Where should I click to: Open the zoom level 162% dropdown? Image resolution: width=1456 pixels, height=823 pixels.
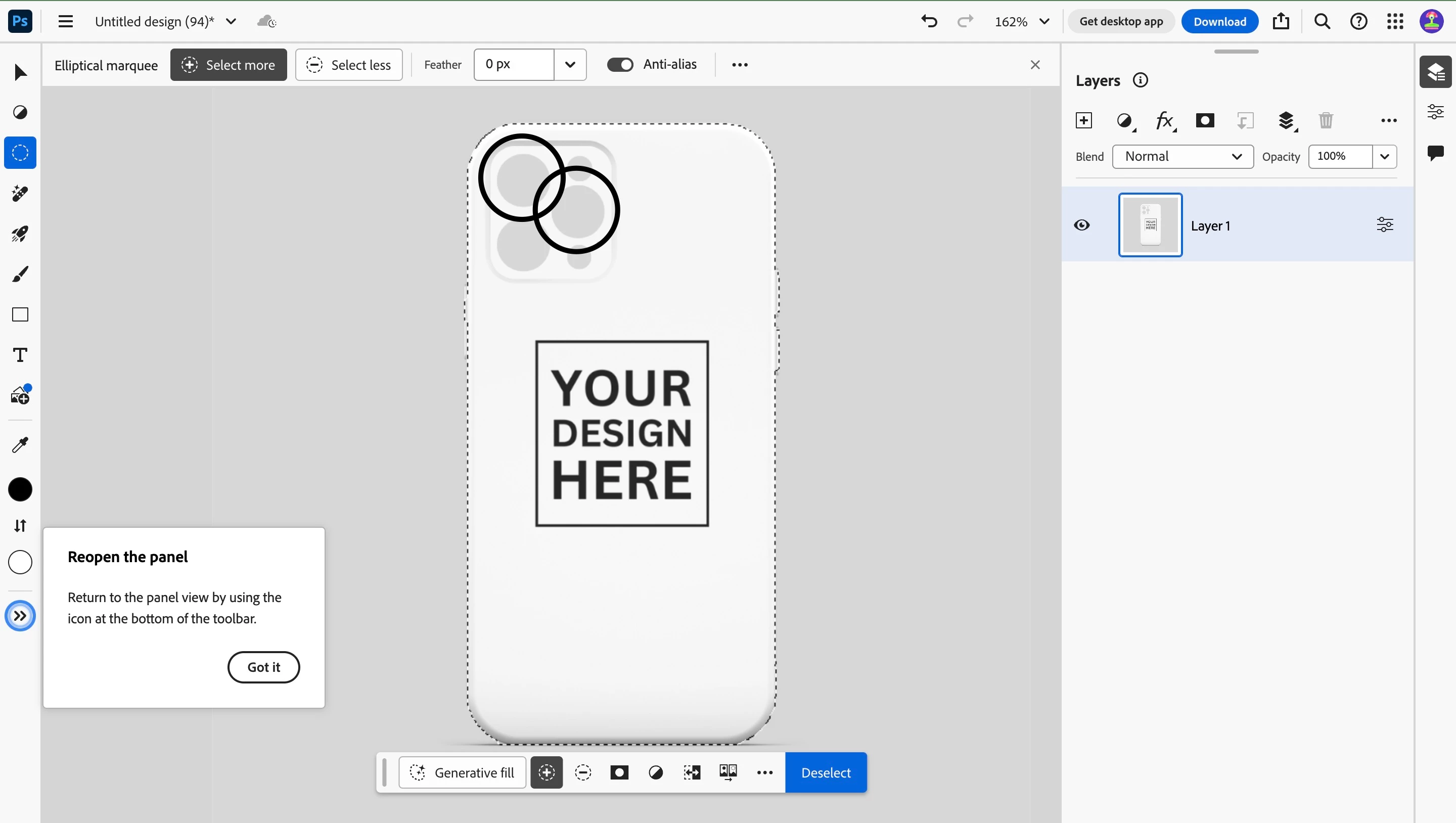pyautogui.click(x=1044, y=21)
